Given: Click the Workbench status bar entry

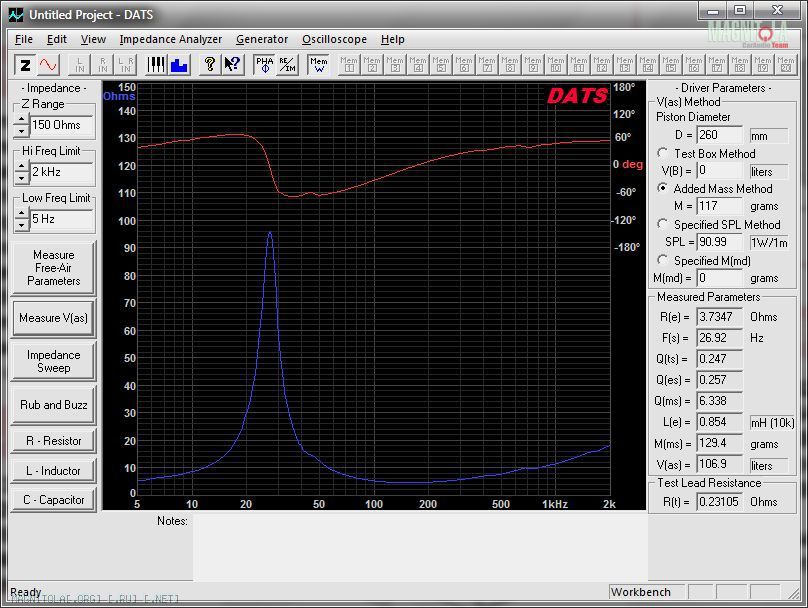Looking at the screenshot, I should coord(647,592).
